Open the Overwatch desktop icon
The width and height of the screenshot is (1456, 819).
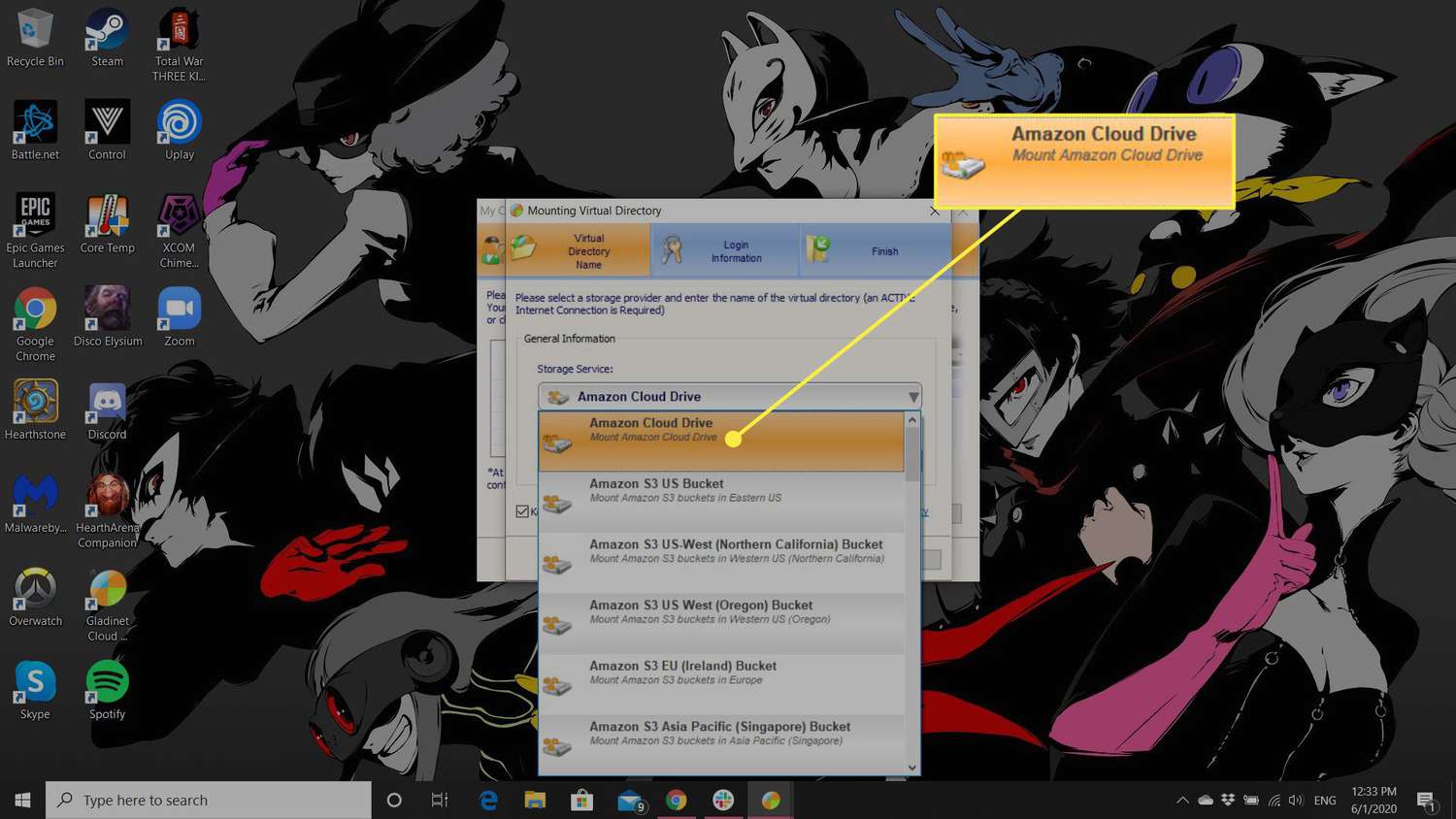pyautogui.click(x=35, y=598)
